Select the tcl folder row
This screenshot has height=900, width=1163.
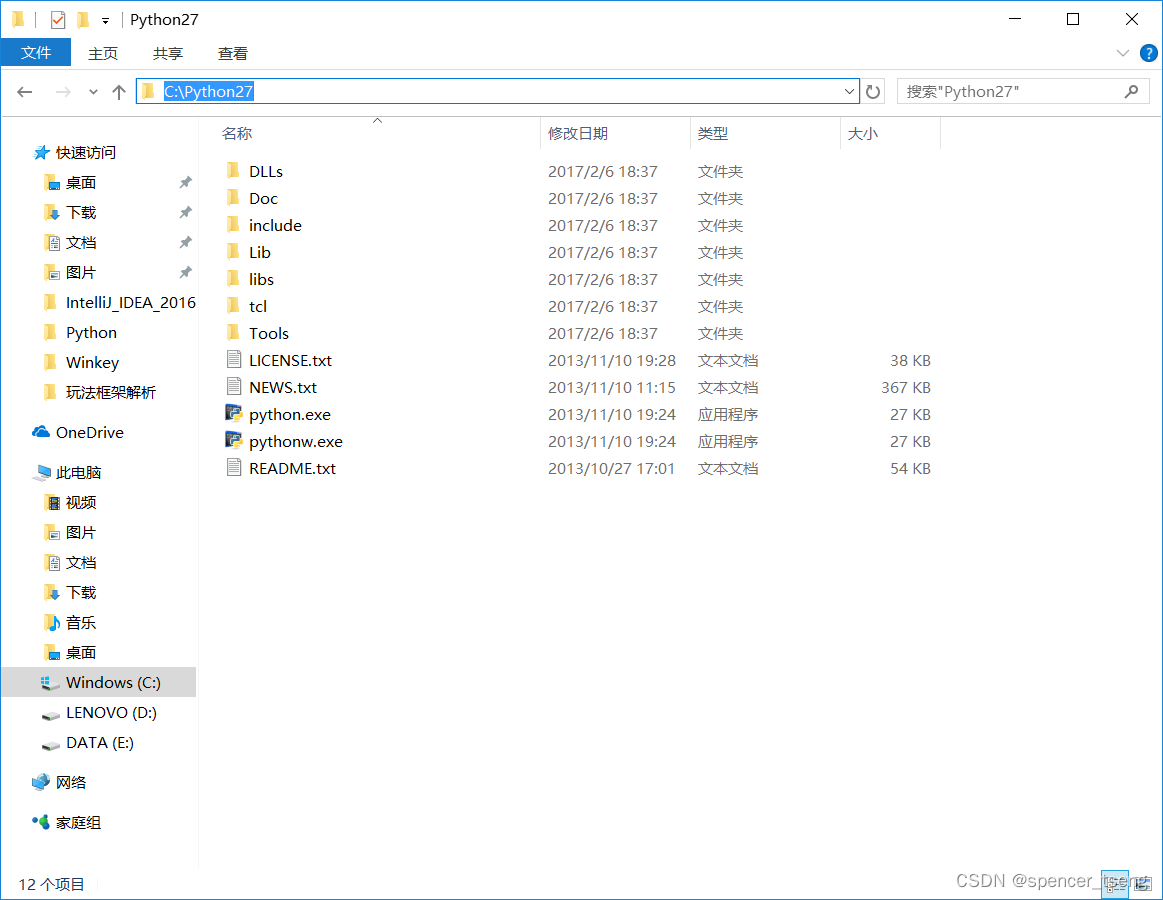[x=579, y=306]
